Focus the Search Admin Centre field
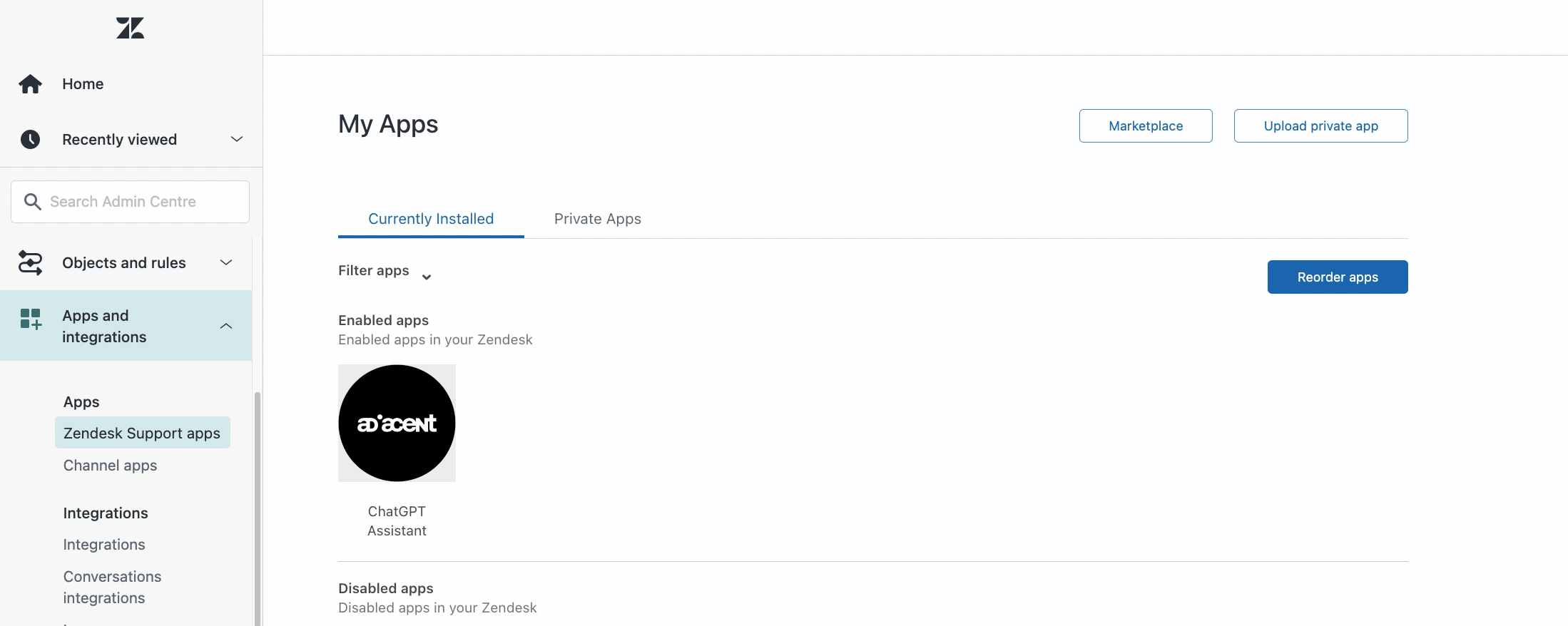 tap(143, 202)
